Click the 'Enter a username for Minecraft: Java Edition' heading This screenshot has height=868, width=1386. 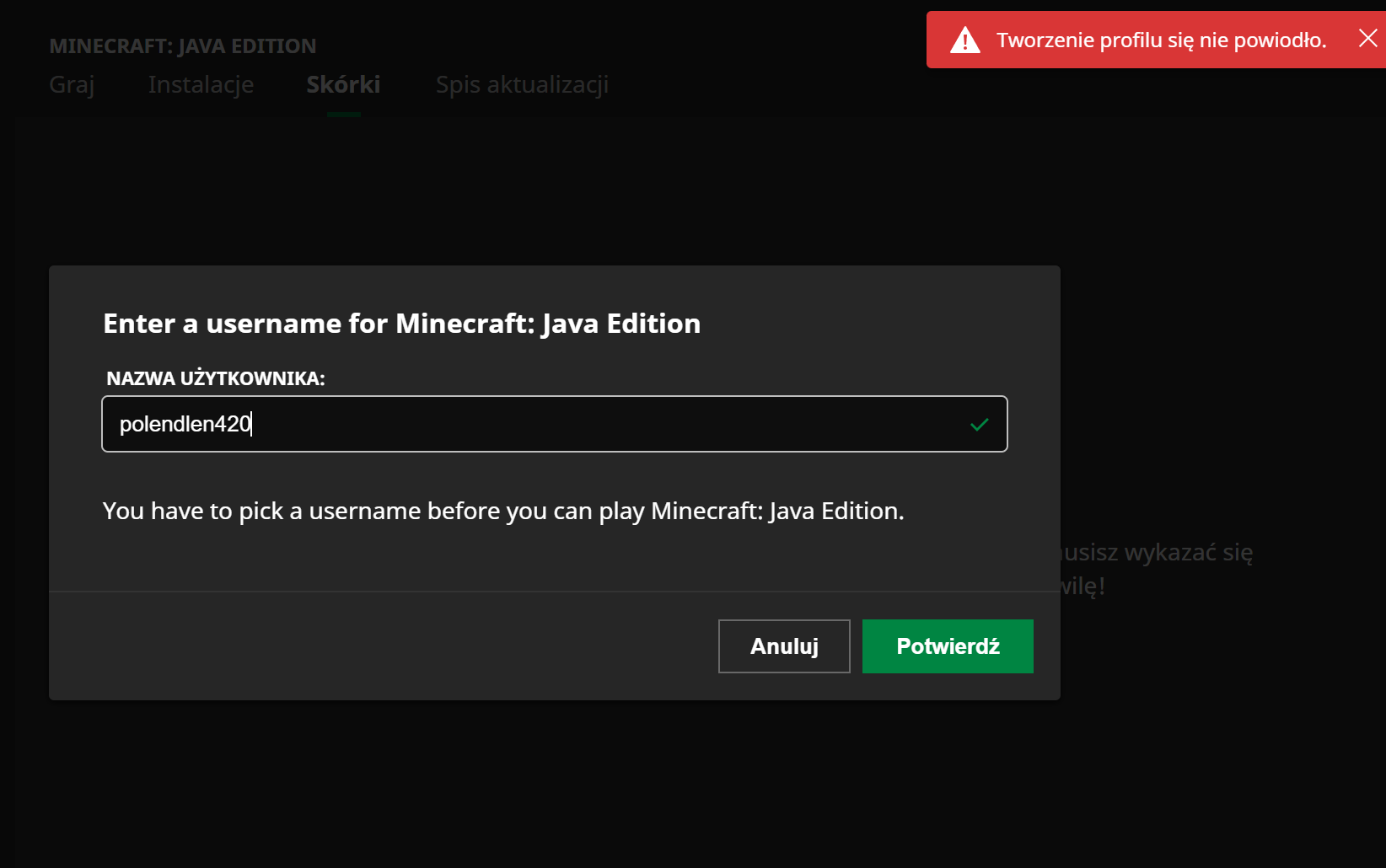click(x=401, y=324)
